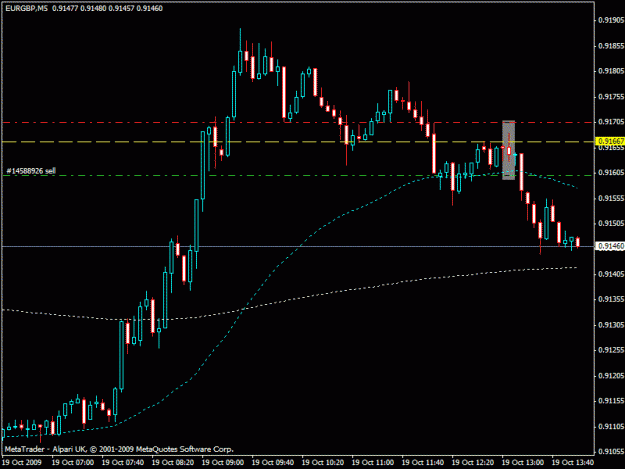The height and width of the screenshot is (469, 625).
Task: Click the 19 Oct 11:40 time label
Action: click(423, 462)
